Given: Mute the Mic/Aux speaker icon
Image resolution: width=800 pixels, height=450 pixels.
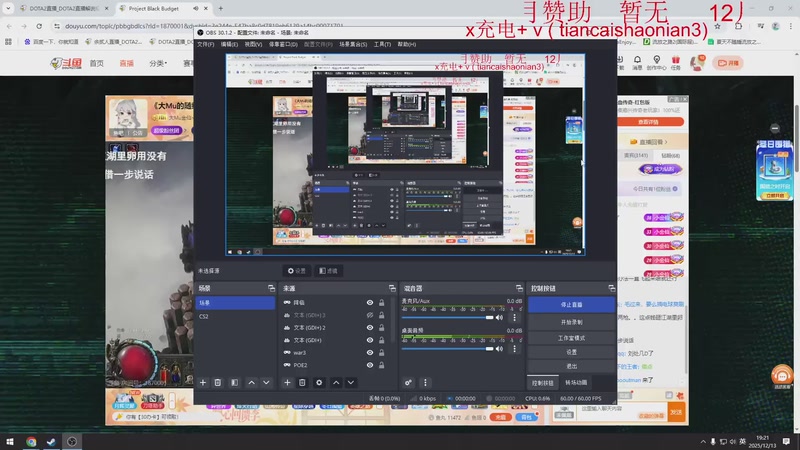Looking at the screenshot, I should [x=499, y=317].
